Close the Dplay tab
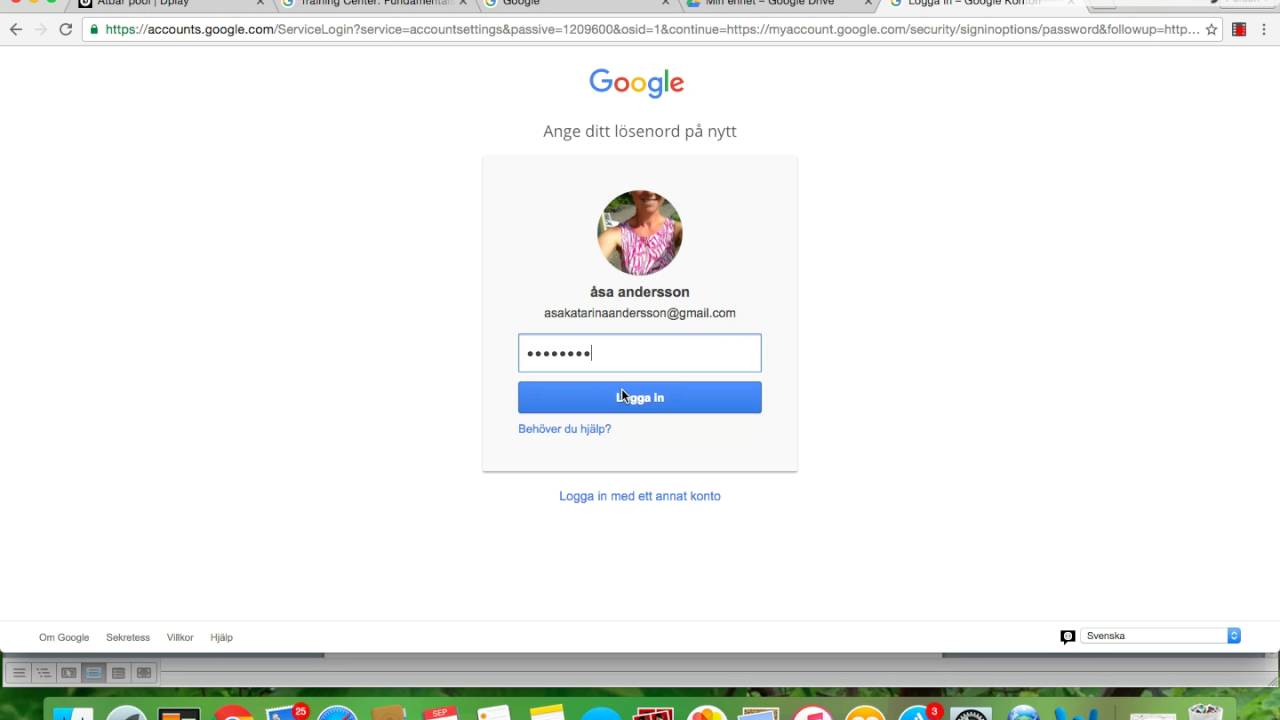 click(260, 3)
